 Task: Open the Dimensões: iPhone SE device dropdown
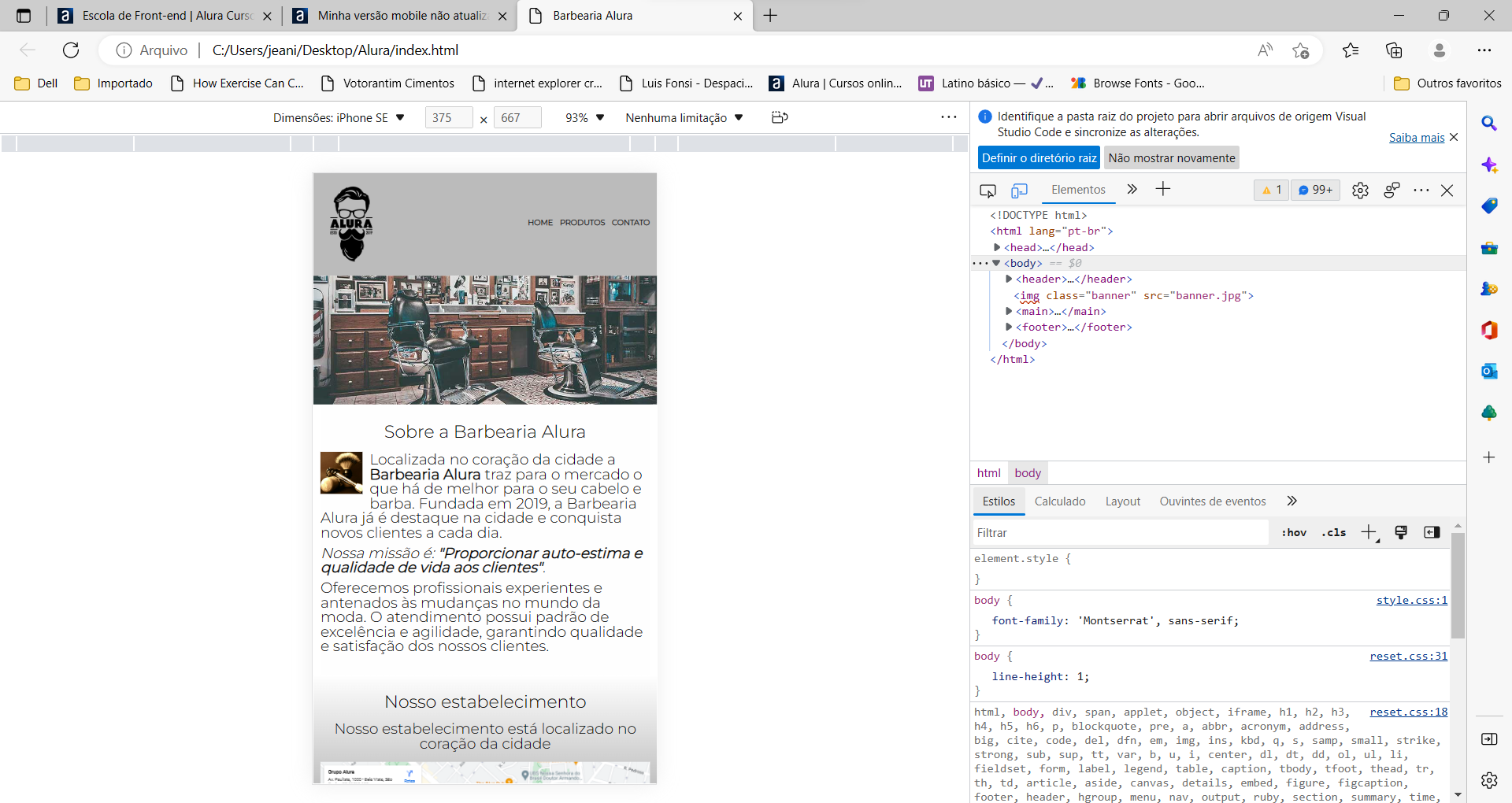click(x=339, y=118)
